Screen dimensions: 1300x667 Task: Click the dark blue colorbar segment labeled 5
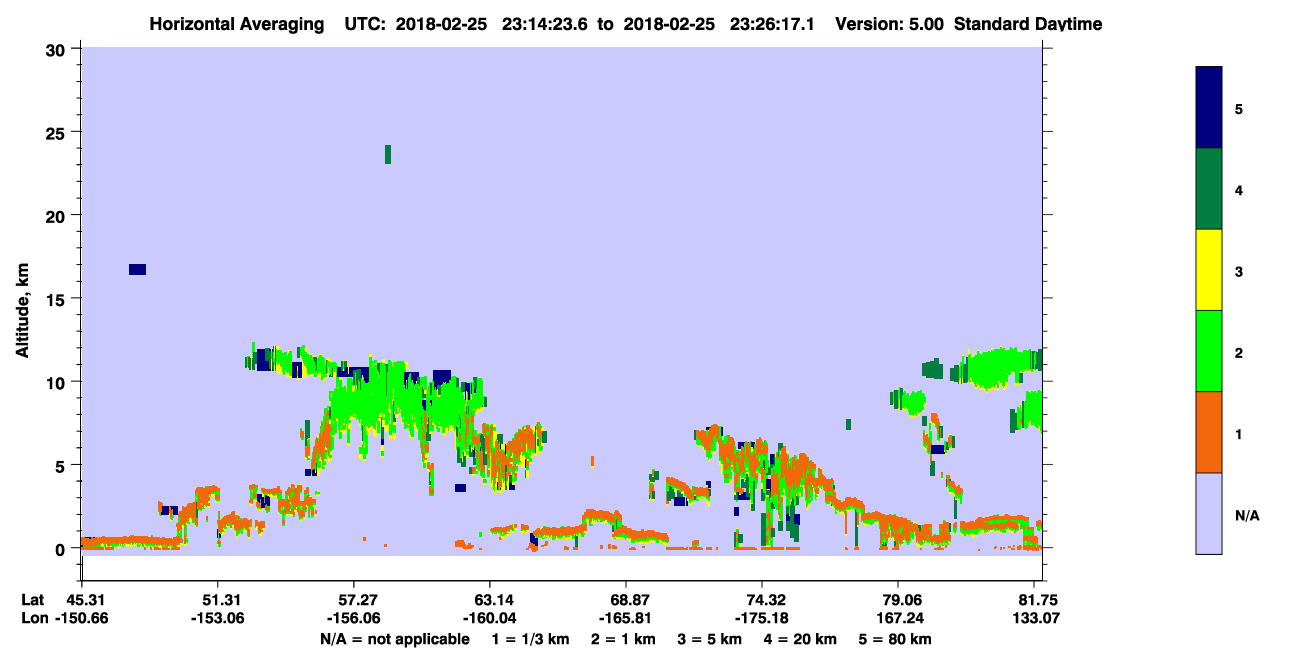pyautogui.click(x=1209, y=108)
